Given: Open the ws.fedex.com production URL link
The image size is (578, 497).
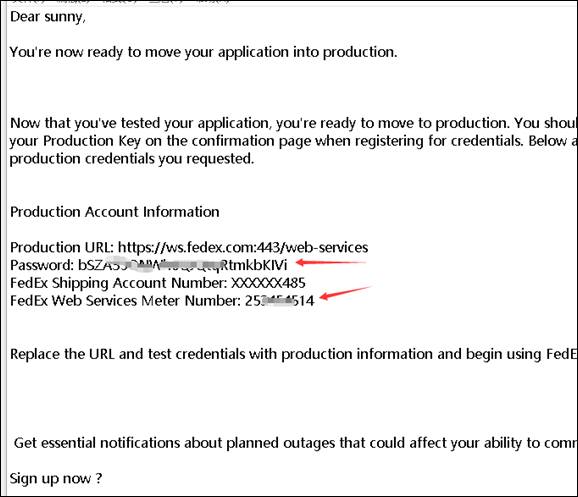Looking at the screenshot, I should pos(243,247).
